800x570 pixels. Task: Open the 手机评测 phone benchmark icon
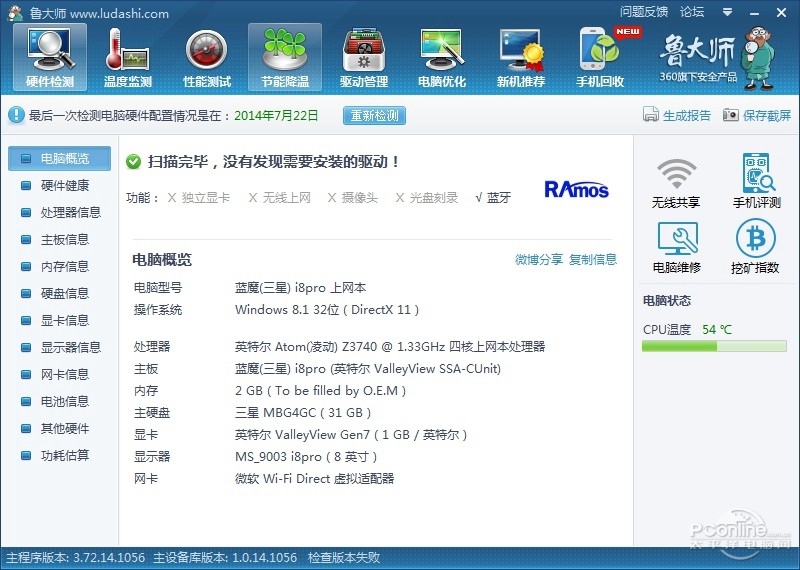pos(757,182)
